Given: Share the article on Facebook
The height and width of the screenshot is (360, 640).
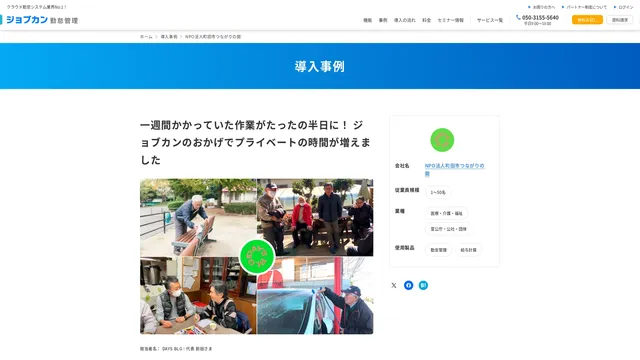Looking at the screenshot, I should (x=408, y=285).
